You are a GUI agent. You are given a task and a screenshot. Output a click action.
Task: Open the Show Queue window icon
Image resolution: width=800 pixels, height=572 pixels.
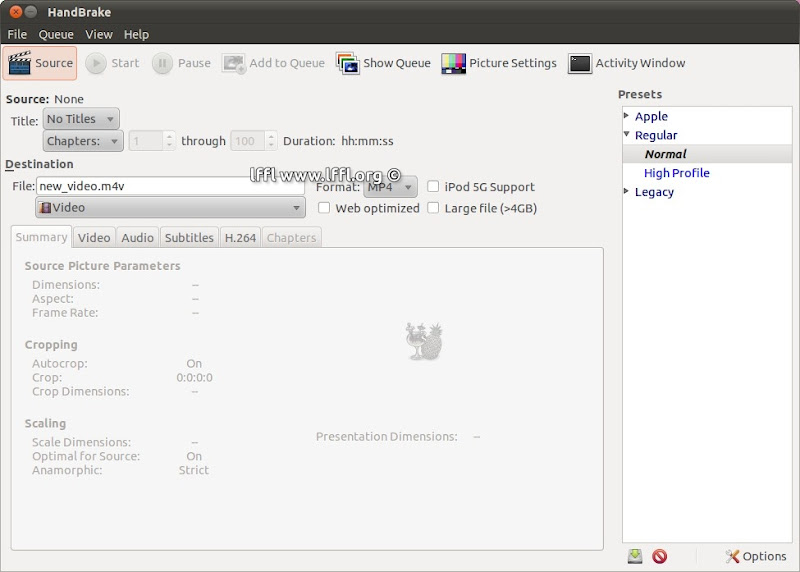click(347, 63)
